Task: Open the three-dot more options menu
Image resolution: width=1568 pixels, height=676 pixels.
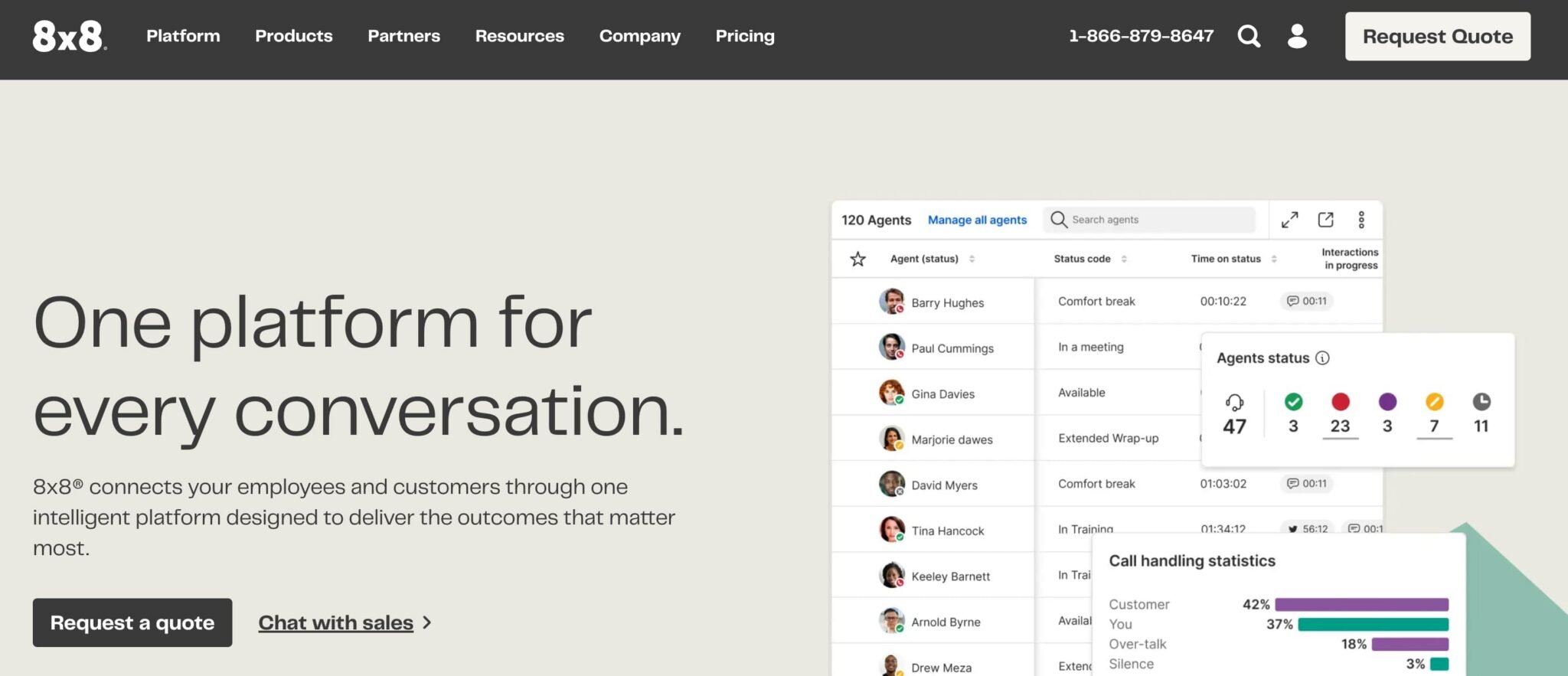Action: (1361, 220)
